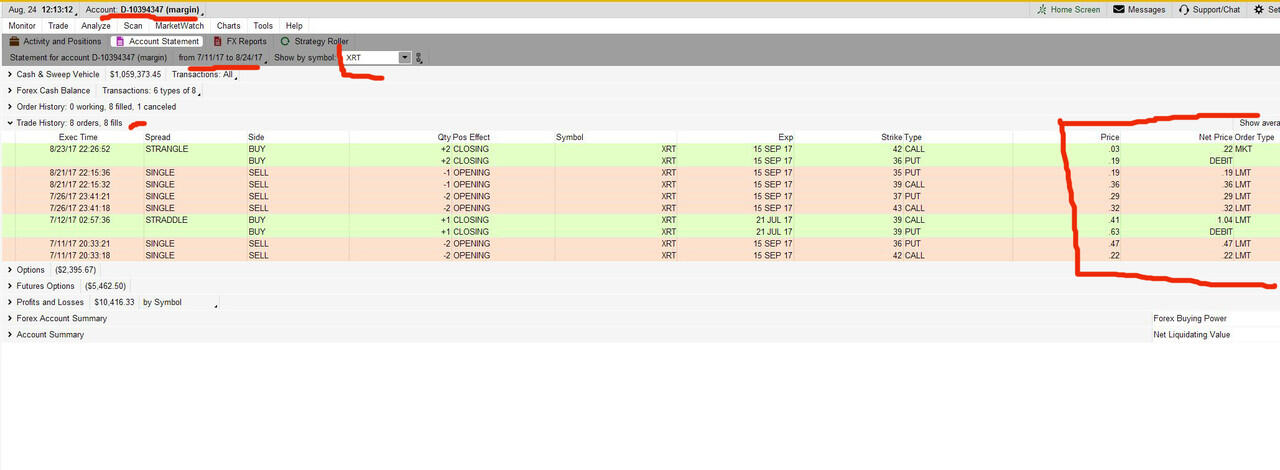The height and width of the screenshot is (470, 1280).
Task: Switch to the MarketWatch tab
Action: [x=180, y=25]
